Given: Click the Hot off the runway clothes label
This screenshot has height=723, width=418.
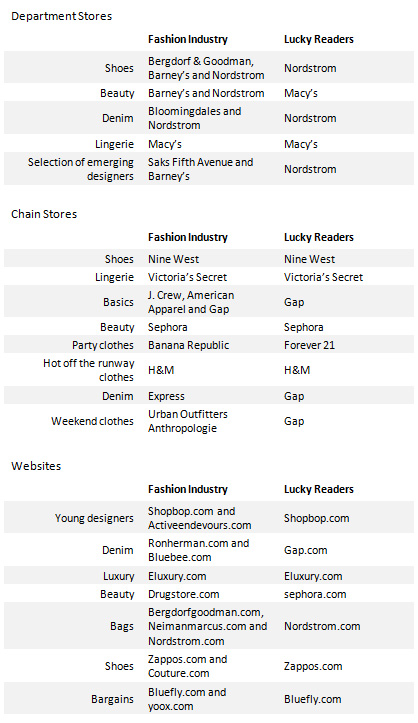Looking at the screenshot, I should coord(88,370).
